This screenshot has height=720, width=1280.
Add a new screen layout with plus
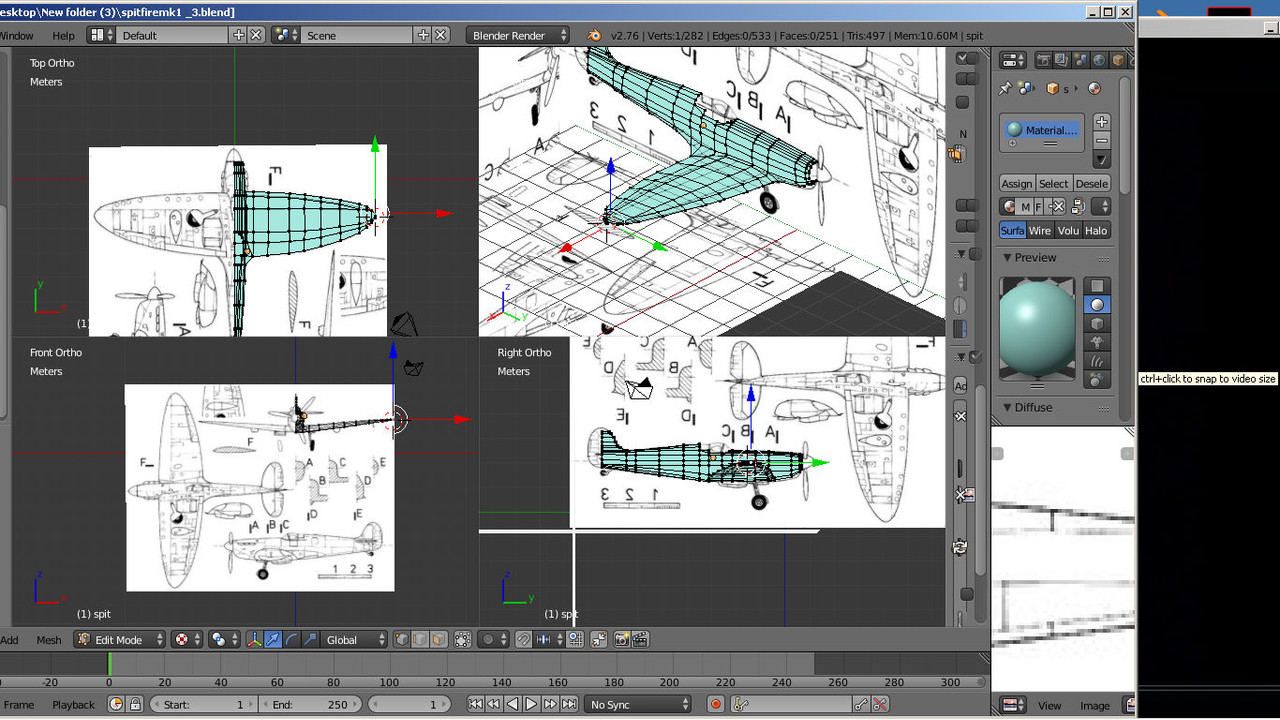click(238, 35)
